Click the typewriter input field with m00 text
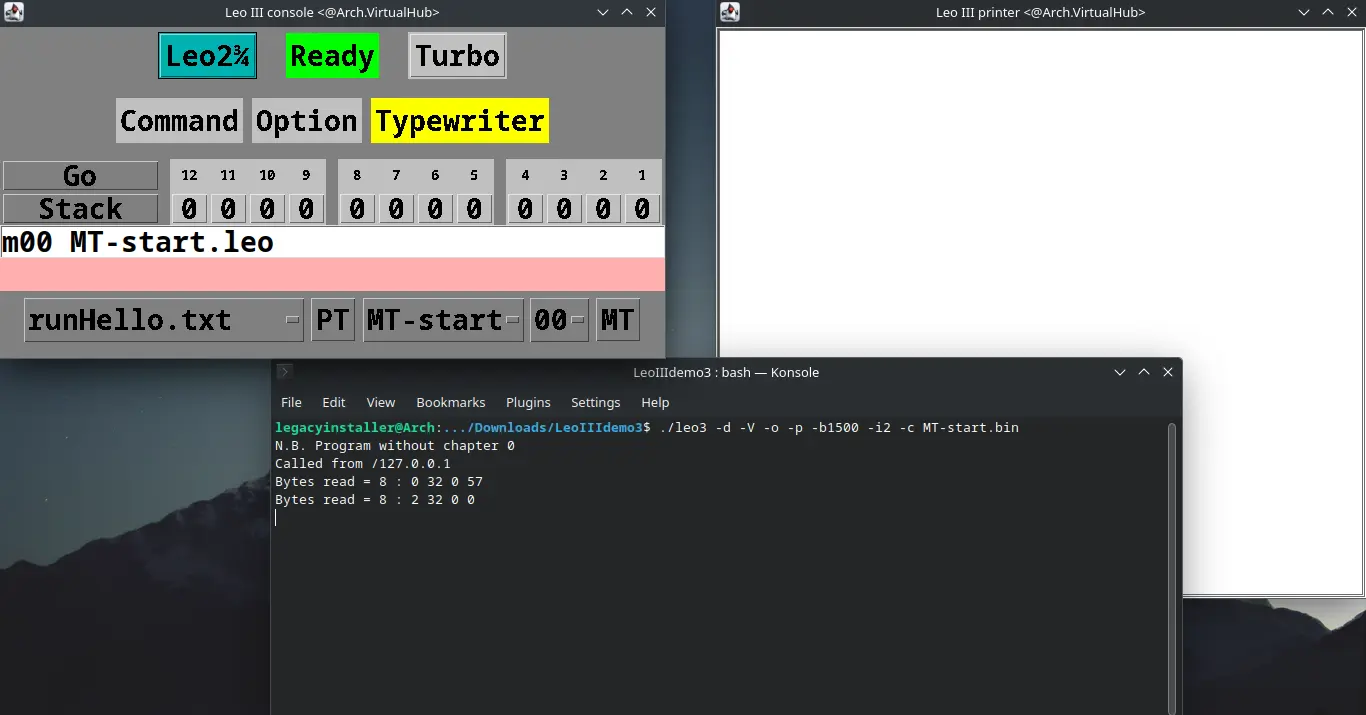This screenshot has width=1366, height=715. [x=332, y=242]
